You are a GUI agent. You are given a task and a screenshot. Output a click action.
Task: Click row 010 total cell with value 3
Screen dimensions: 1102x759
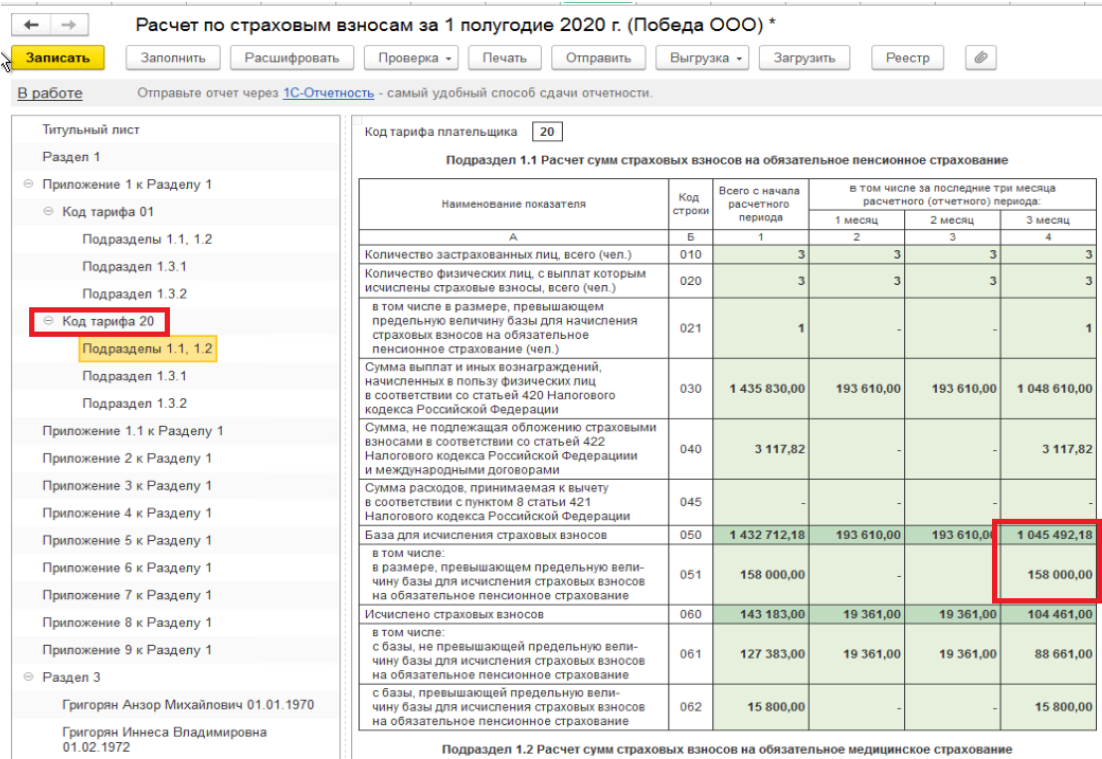pyautogui.click(x=761, y=254)
